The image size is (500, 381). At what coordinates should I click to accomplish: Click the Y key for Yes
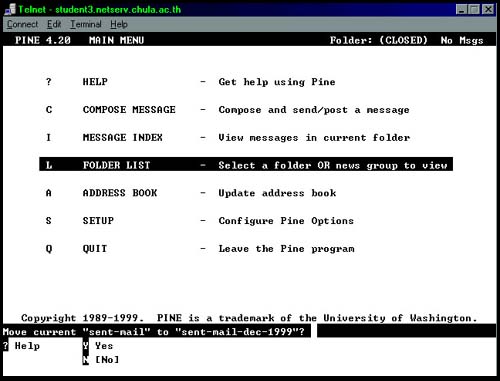click(86, 346)
